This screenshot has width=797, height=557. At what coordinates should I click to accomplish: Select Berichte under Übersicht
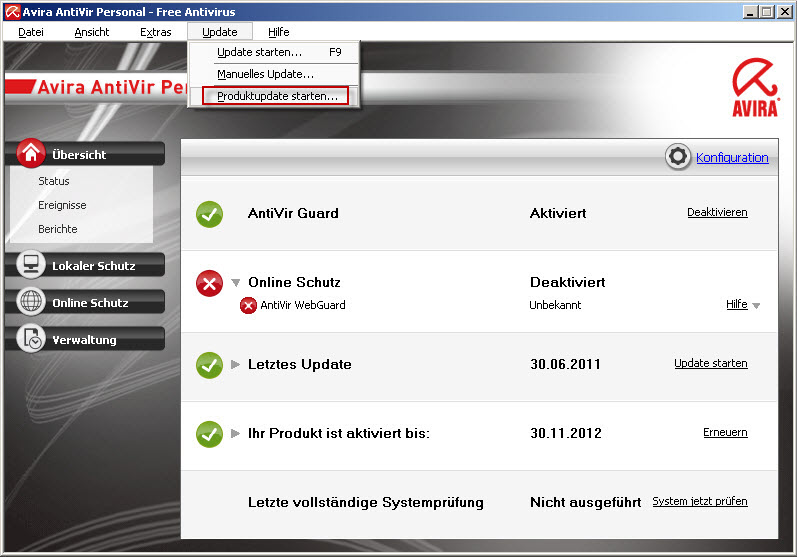tap(57, 229)
